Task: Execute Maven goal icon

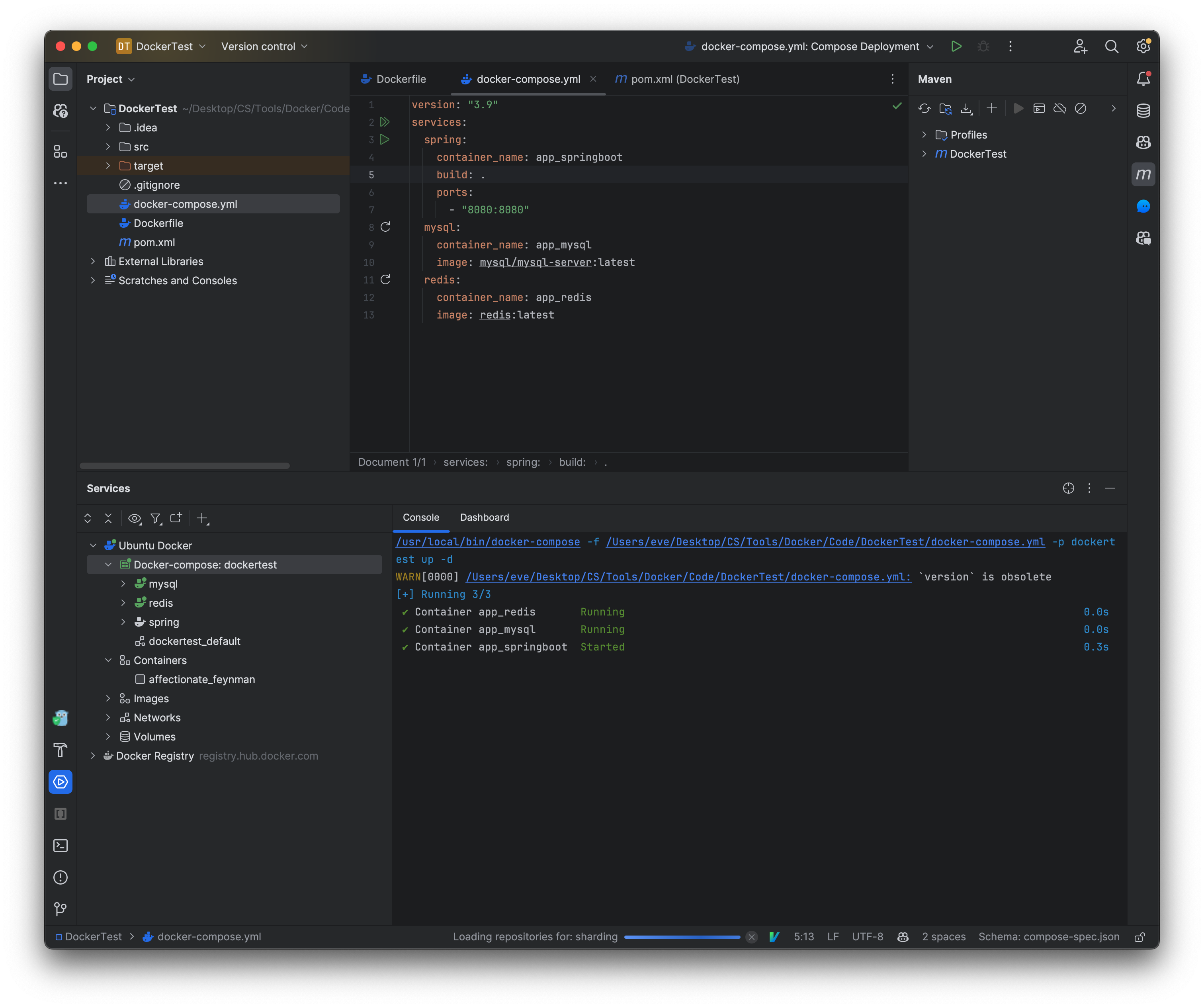Action: [x=1039, y=108]
